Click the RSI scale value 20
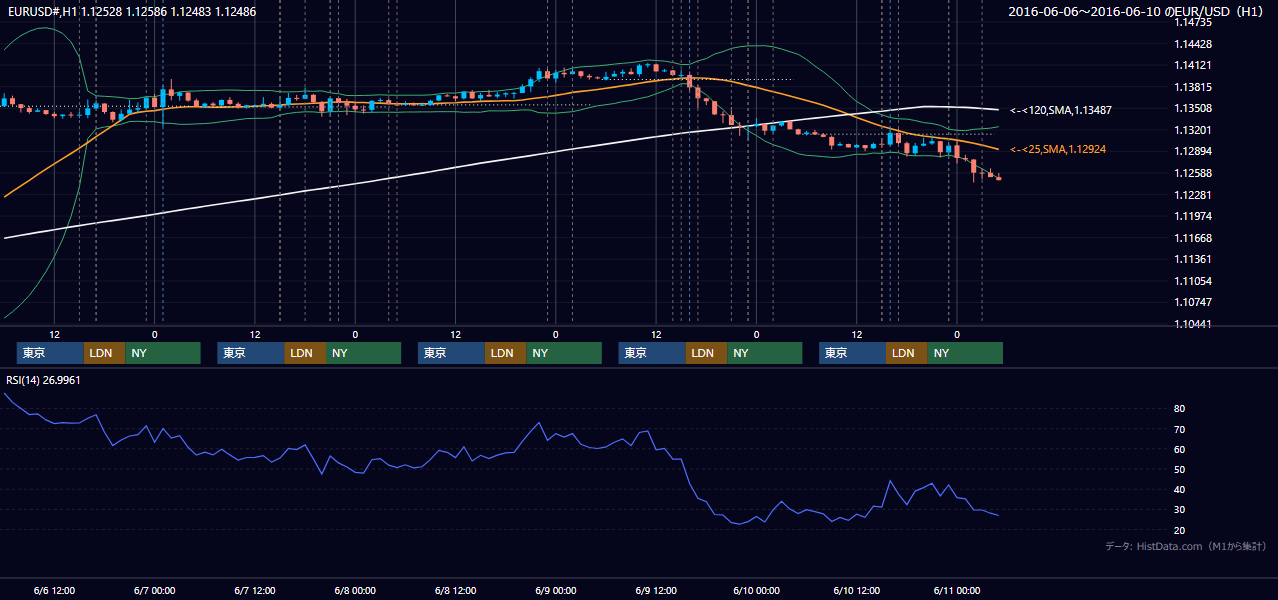 tap(1180, 530)
